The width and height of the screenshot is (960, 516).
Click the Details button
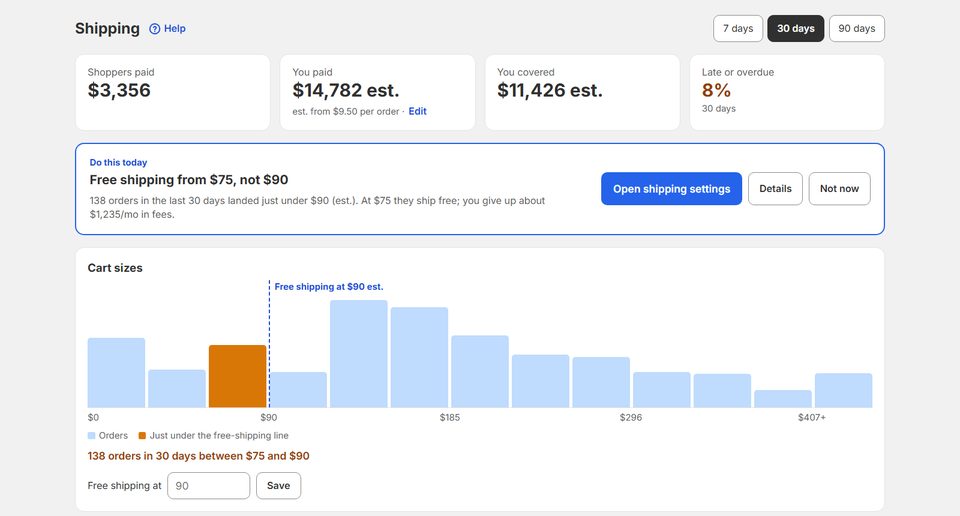coord(775,189)
